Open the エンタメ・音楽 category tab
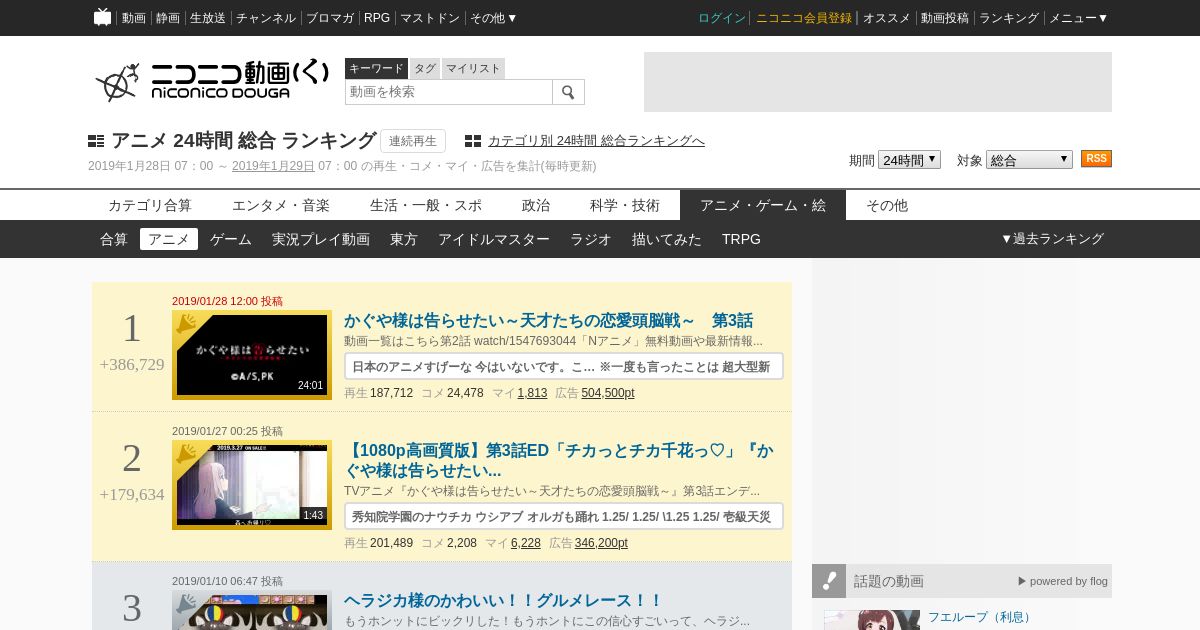Viewport: 1200px width, 630px height. 281,205
